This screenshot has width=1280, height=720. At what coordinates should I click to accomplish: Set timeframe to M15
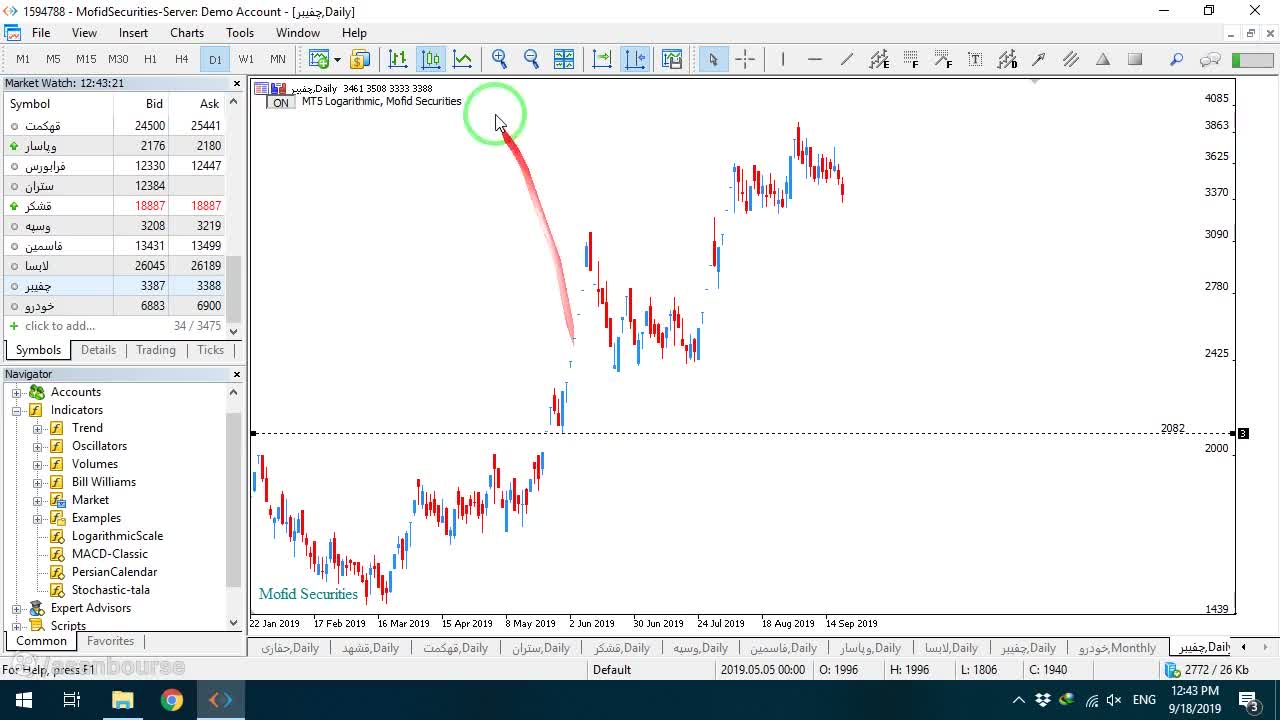click(x=86, y=59)
